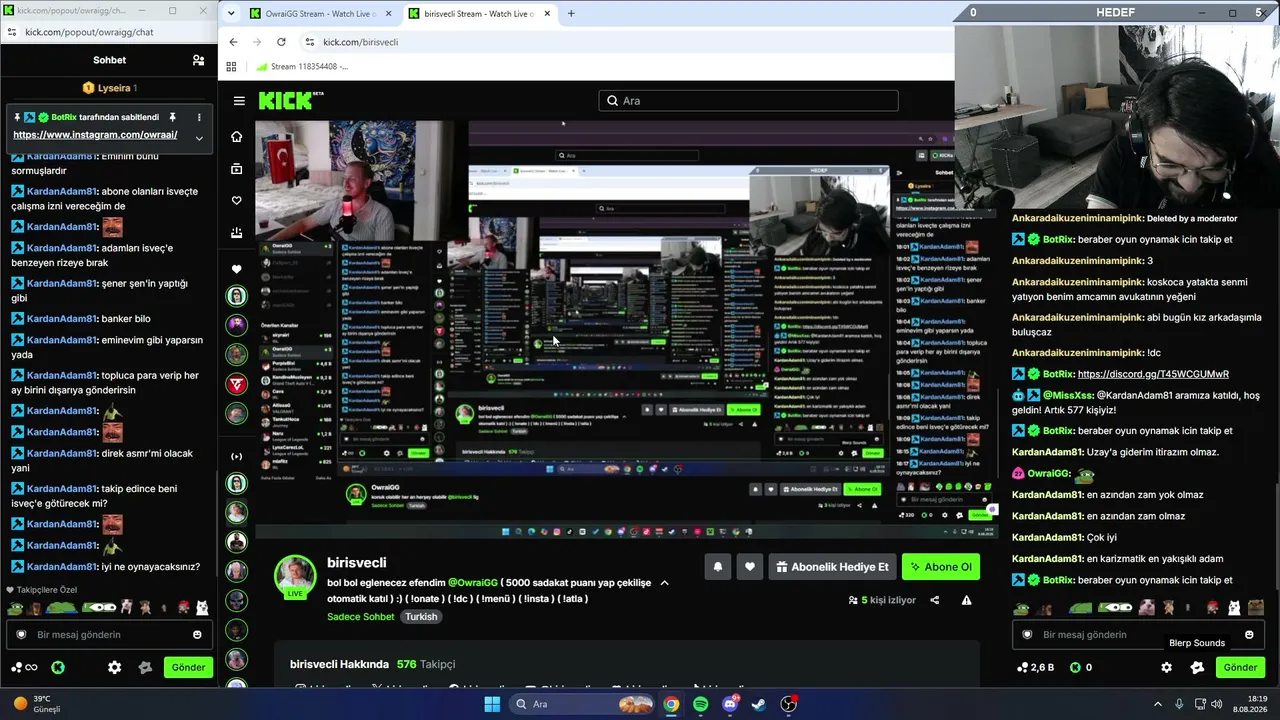Toggle notification bell for birisvecli
Viewport: 1280px width, 720px height.
pos(717,567)
